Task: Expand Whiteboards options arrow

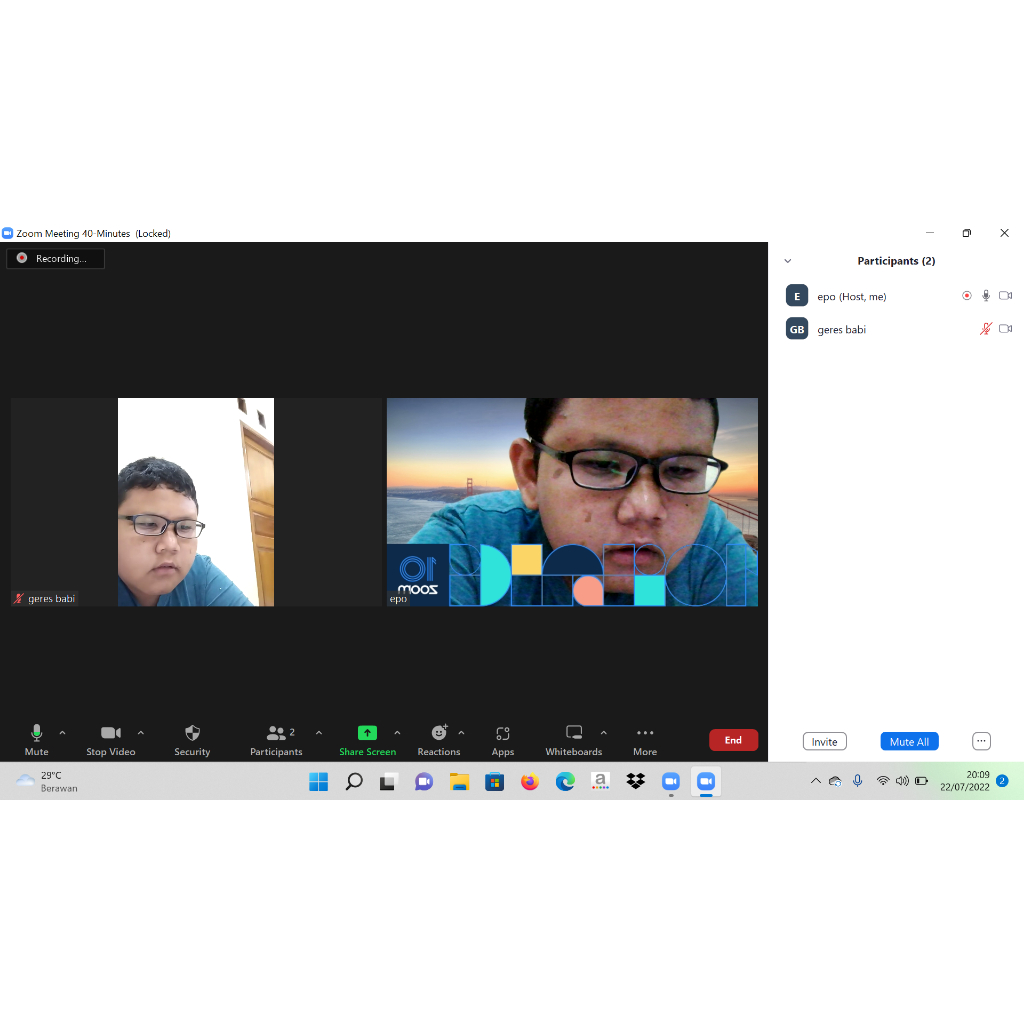Action: 603,733
